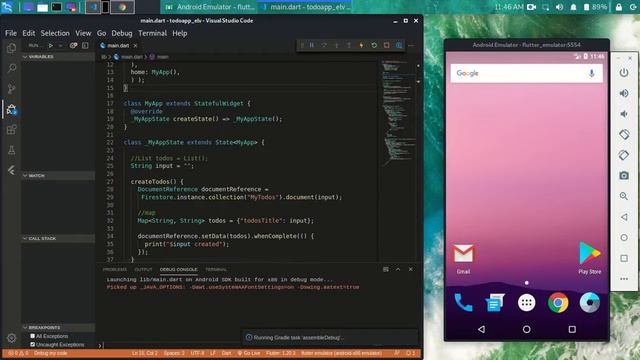Tap Gmail app in emulator

[463, 259]
